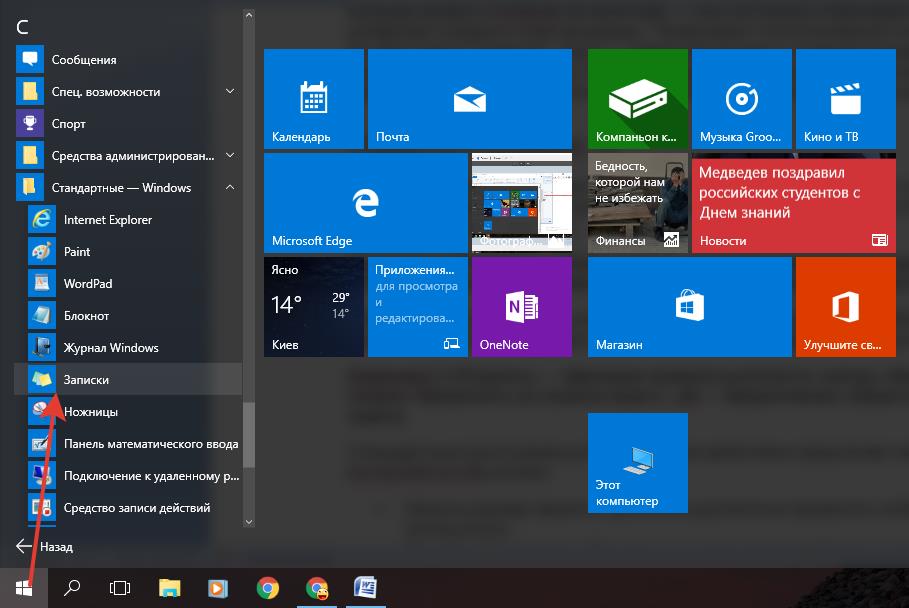Open the Спорт trophy icon
The height and width of the screenshot is (608, 909).
coord(30,123)
